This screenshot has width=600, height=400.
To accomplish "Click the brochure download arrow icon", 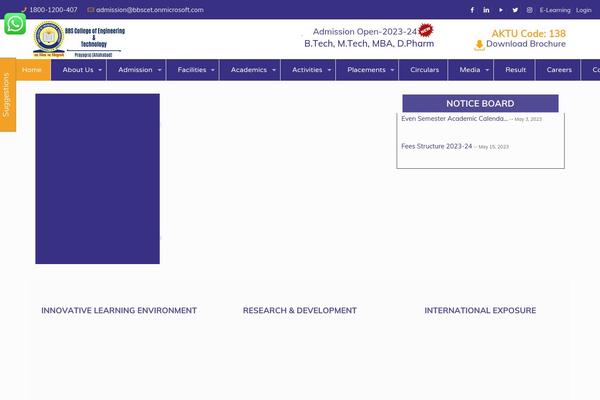I will [x=479, y=45].
